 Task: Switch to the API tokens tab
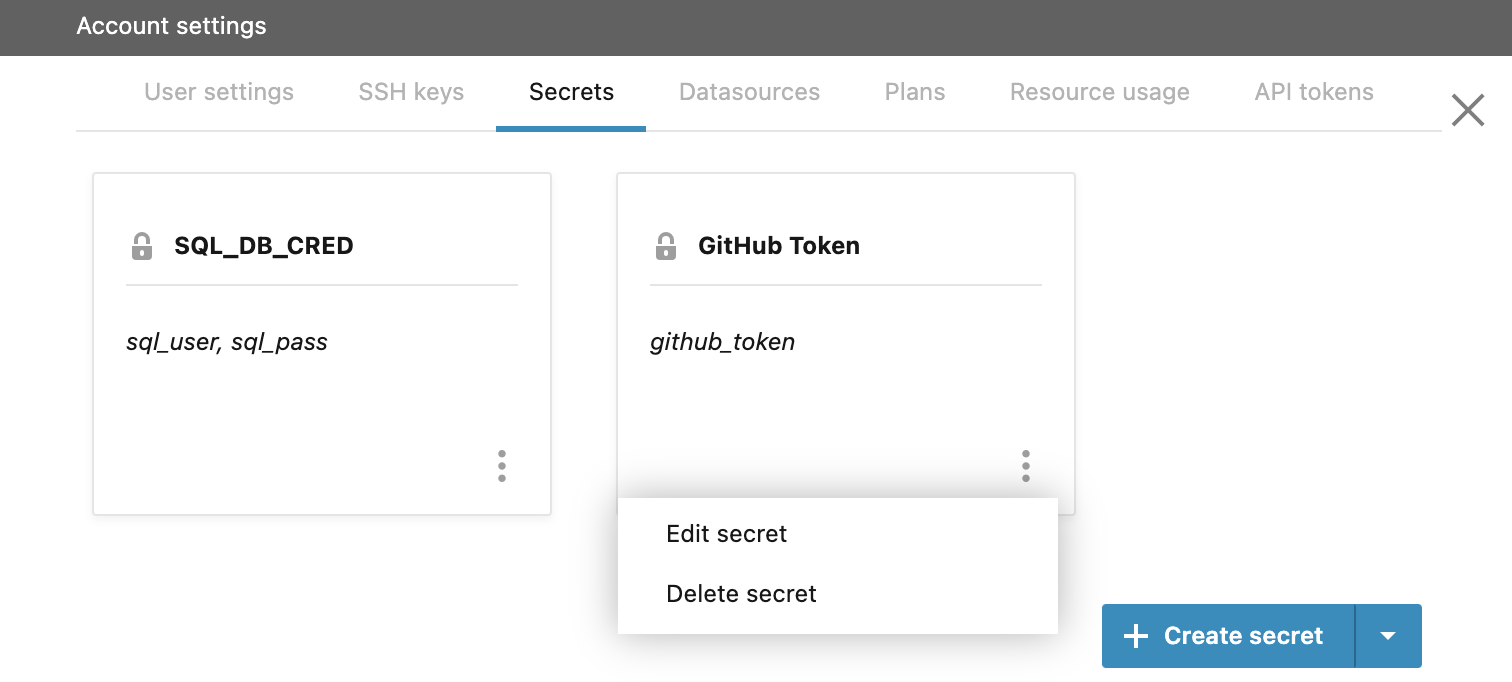pos(1314,91)
